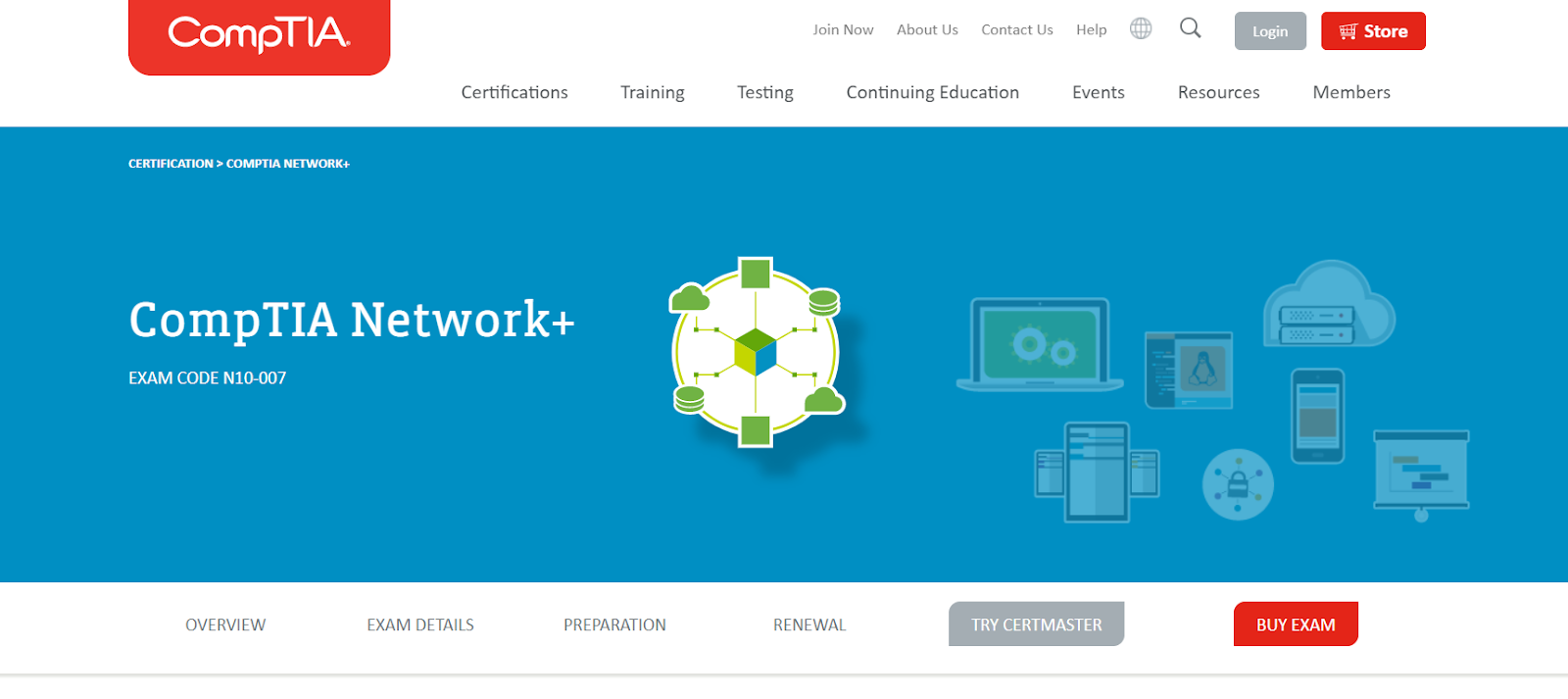
Task: Click the red BUY EXAM button
Action: point(1296,624)
